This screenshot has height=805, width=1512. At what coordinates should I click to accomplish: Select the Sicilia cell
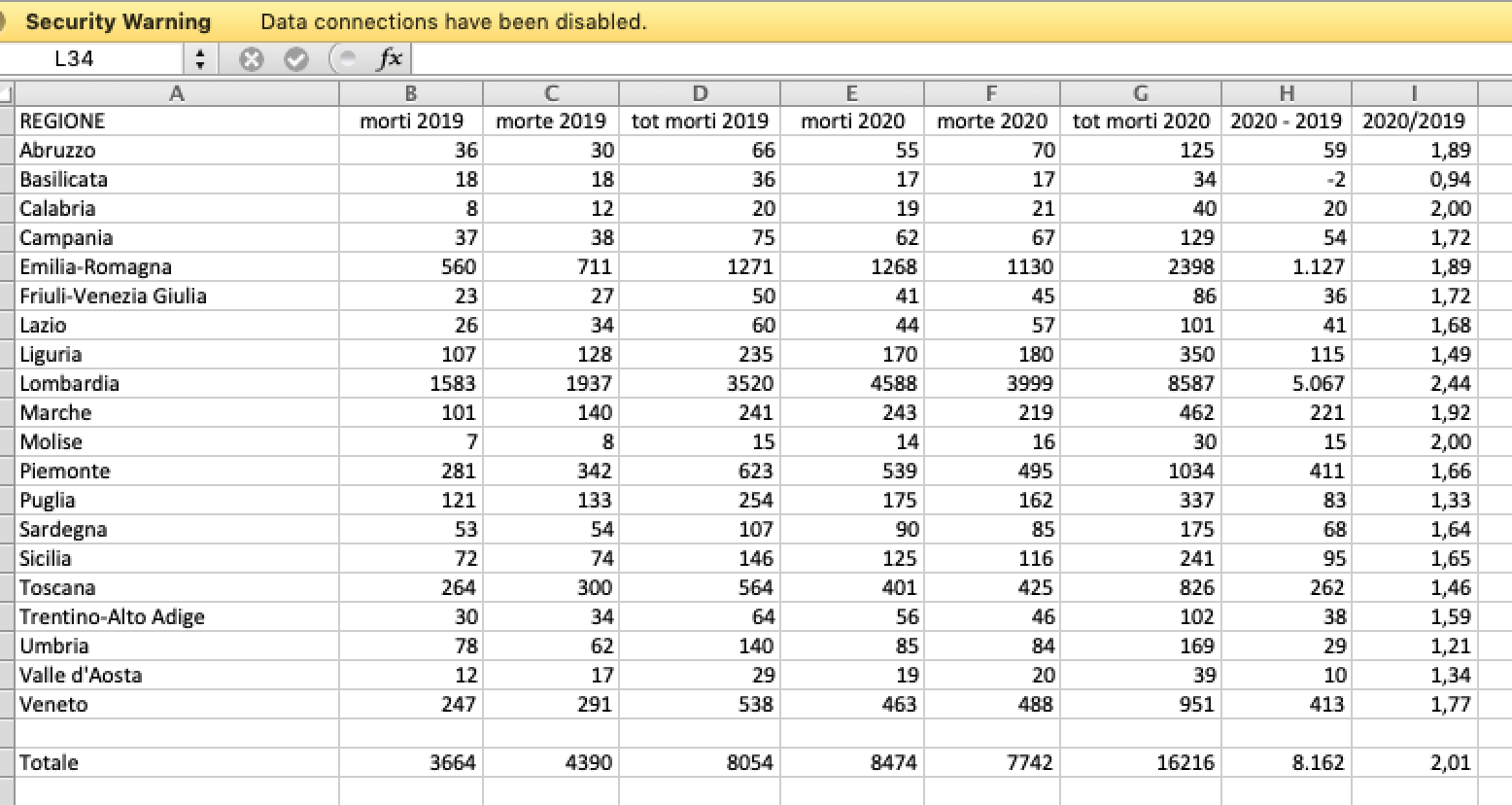tap(177, 558)
